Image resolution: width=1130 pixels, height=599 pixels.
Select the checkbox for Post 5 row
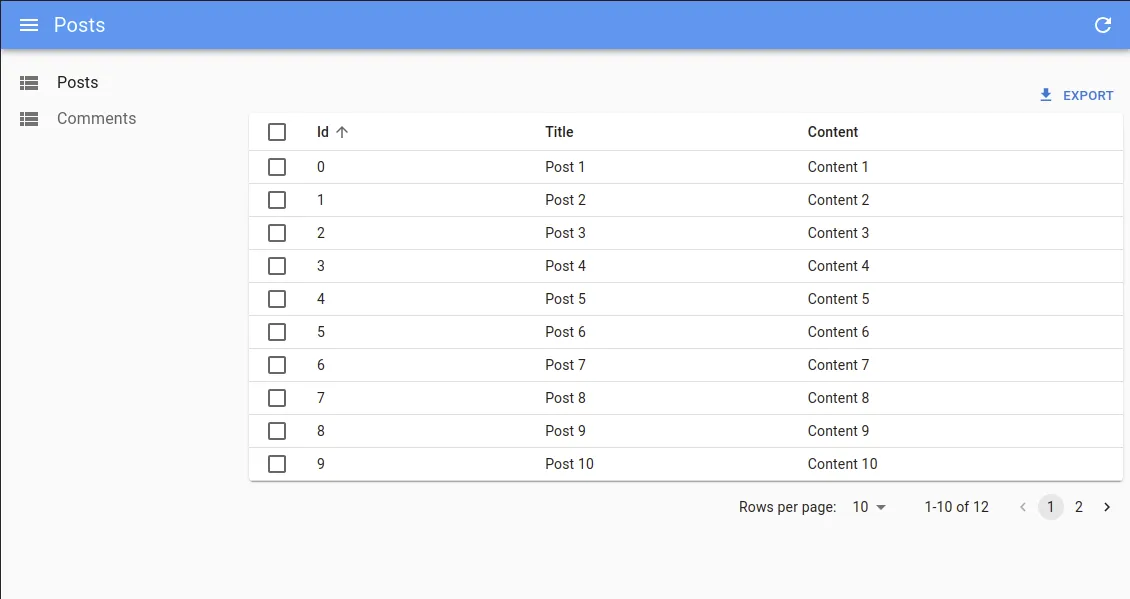(277, 299)
